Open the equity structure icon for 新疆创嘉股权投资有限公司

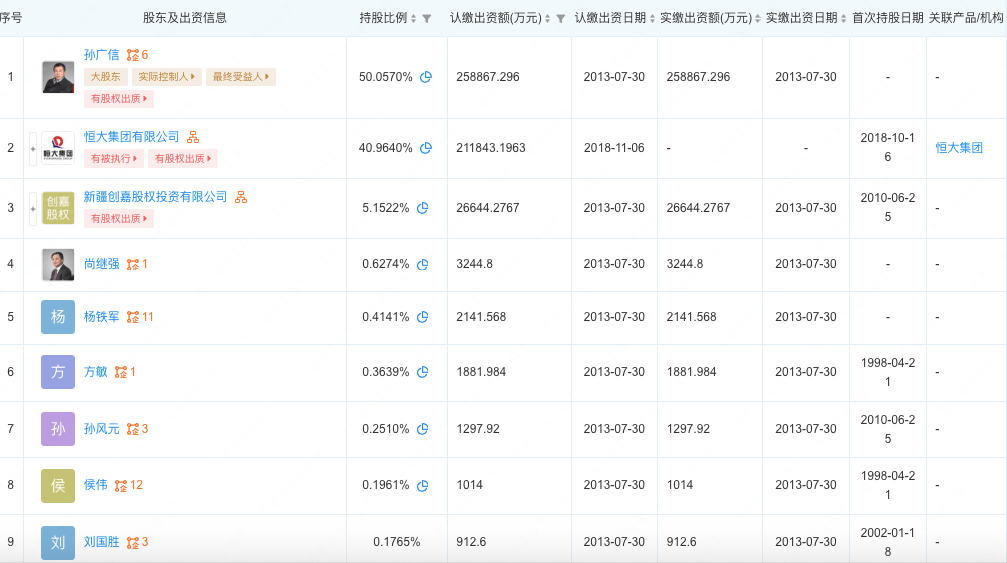241,197
